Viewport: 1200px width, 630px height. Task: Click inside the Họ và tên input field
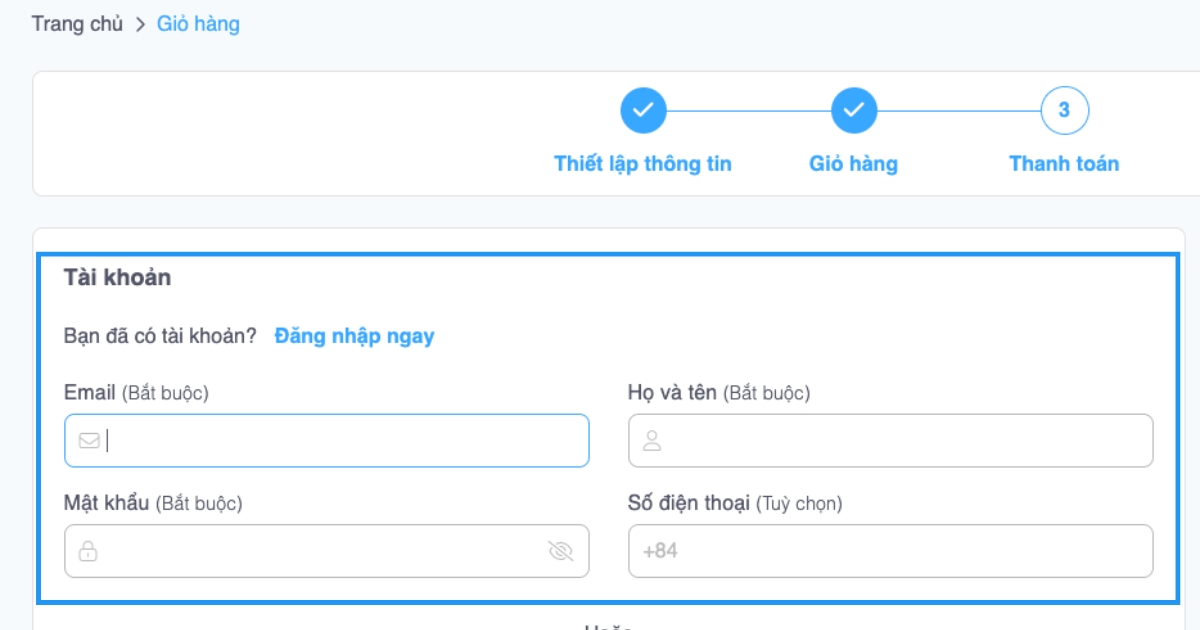click(x=890, y=440)
